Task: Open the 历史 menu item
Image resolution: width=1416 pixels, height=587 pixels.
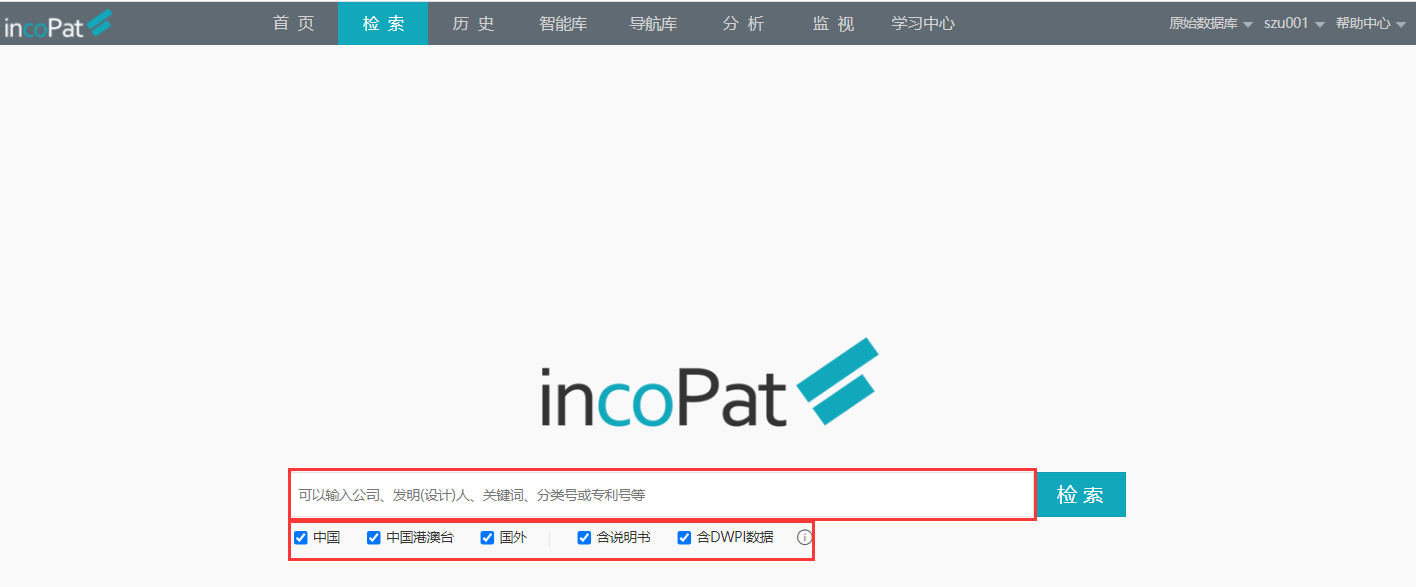Action: pyautogui.click(x=473, y=24)
